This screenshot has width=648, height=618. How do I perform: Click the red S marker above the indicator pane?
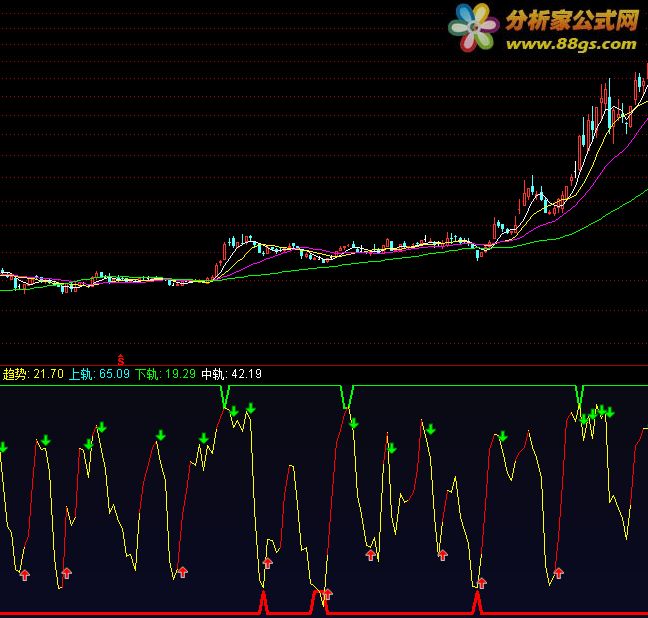click(121, 360)
